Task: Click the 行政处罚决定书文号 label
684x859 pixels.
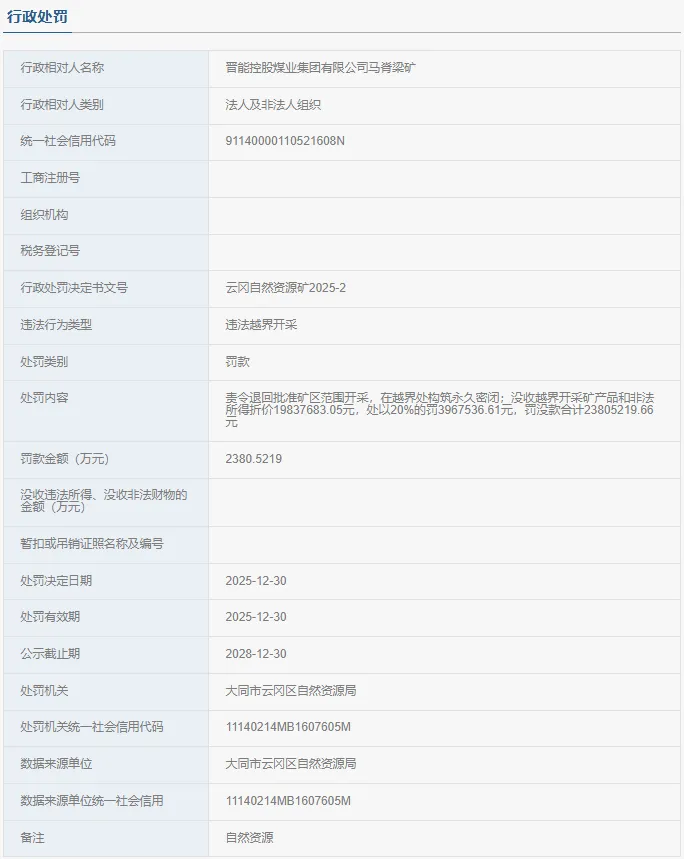Action: [x=74, y=288]
